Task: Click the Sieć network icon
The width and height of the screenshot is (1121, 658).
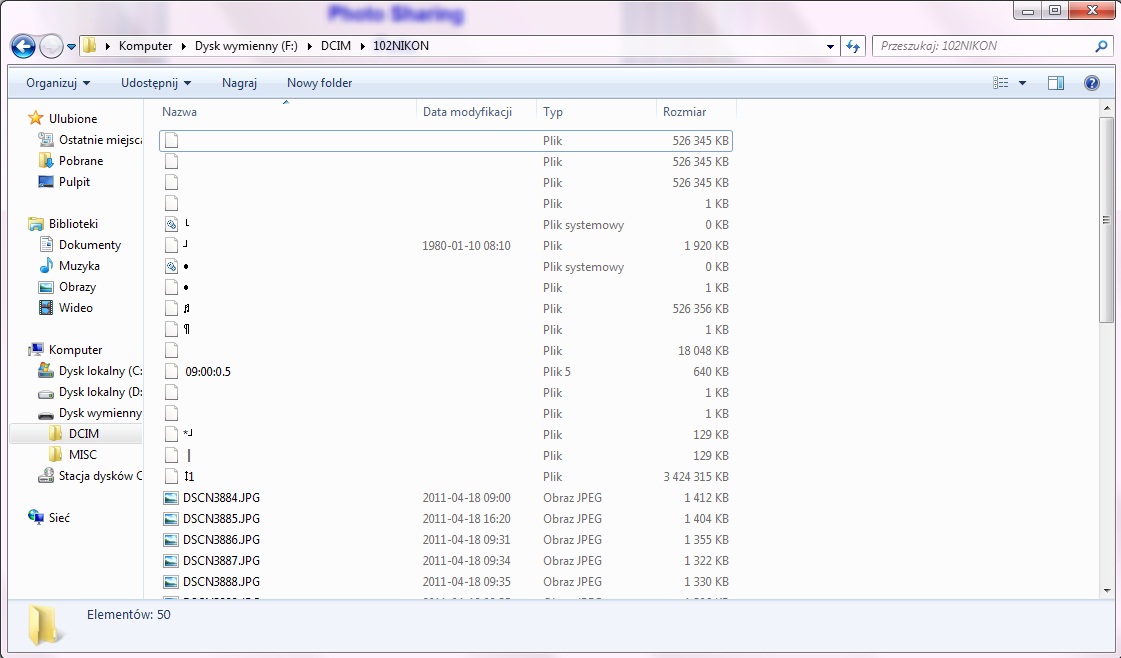Action: [x=36, y=517]
